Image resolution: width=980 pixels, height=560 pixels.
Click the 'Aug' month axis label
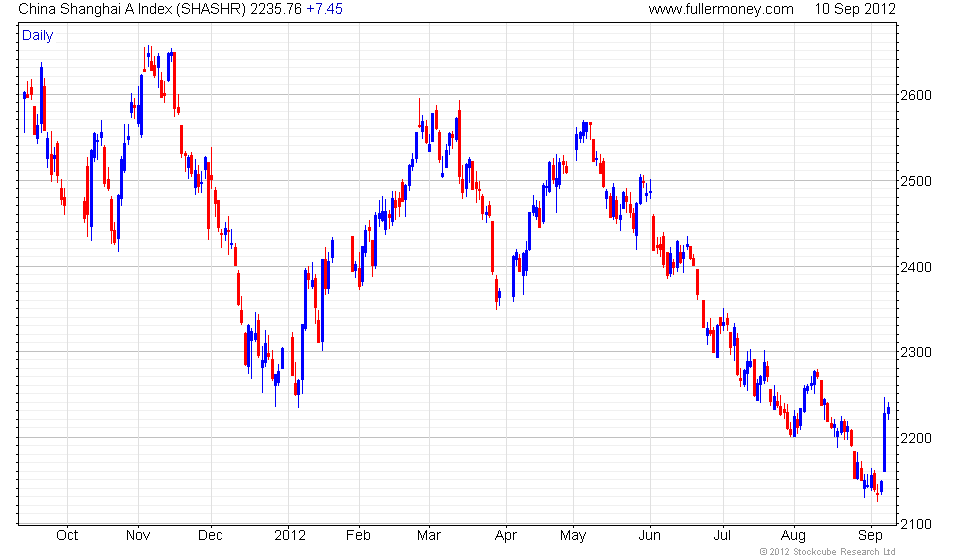(793, 536)
